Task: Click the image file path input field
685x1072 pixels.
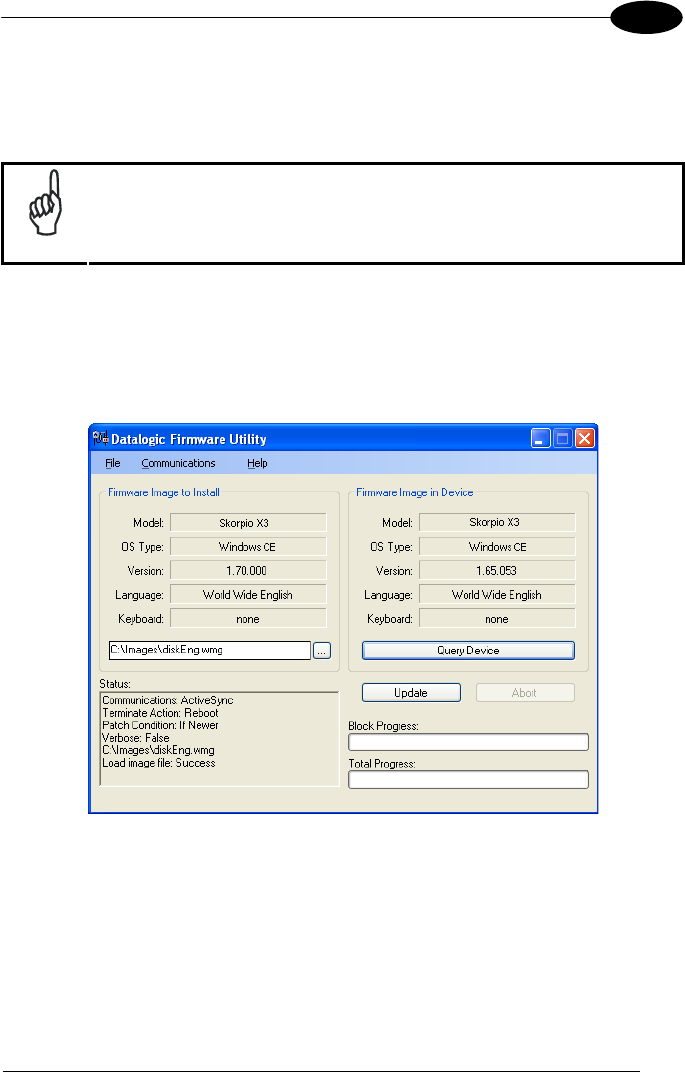Action: [210, 650]
